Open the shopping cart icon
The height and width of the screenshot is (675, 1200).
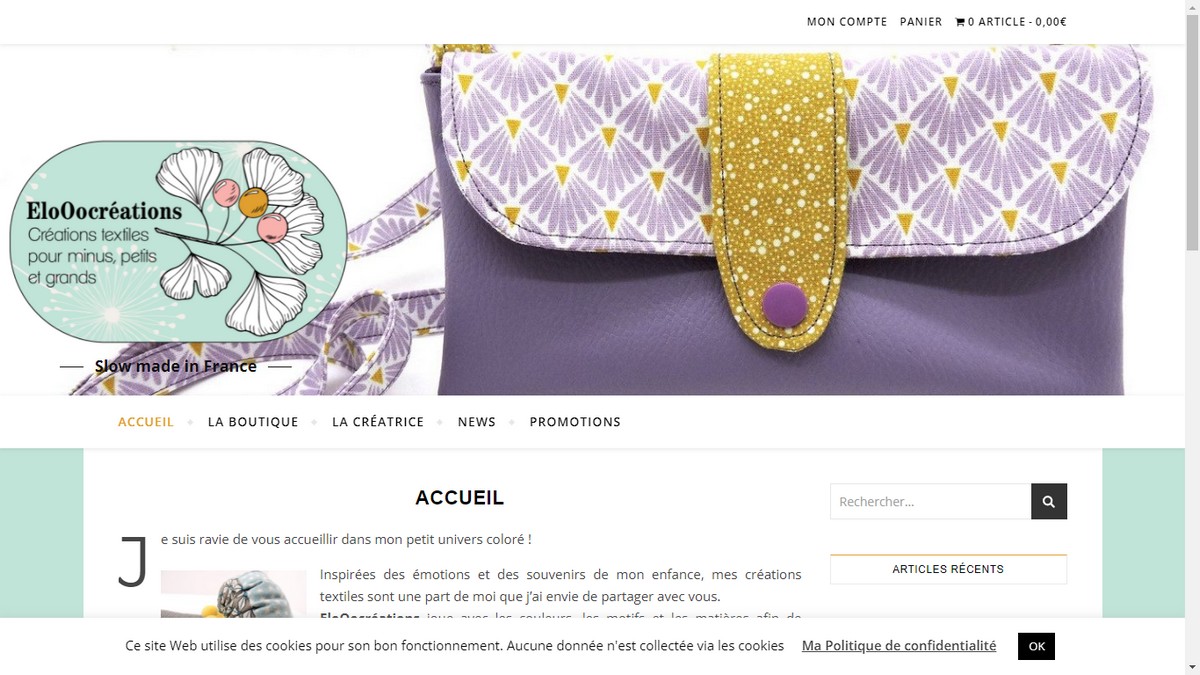coord(960,22)
